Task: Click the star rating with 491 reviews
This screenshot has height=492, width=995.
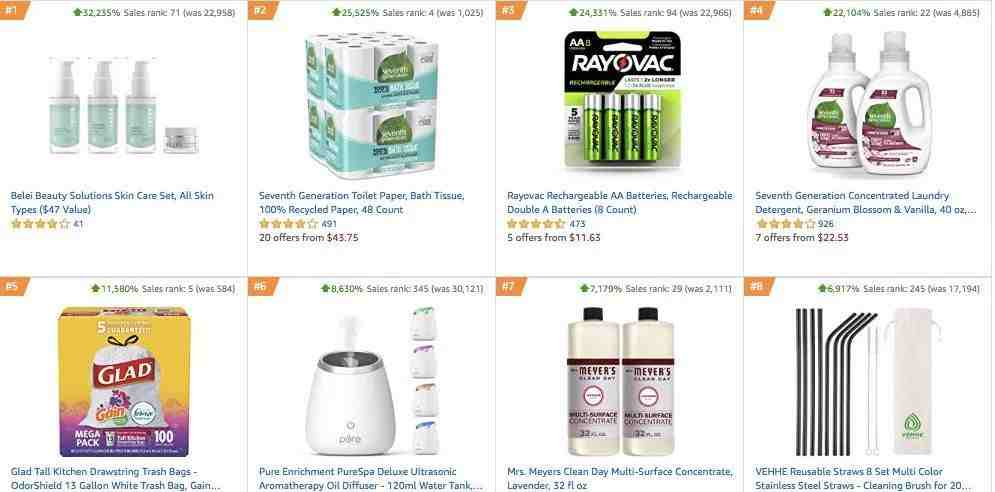Action: pyautogui.click(x=288, y=223)
